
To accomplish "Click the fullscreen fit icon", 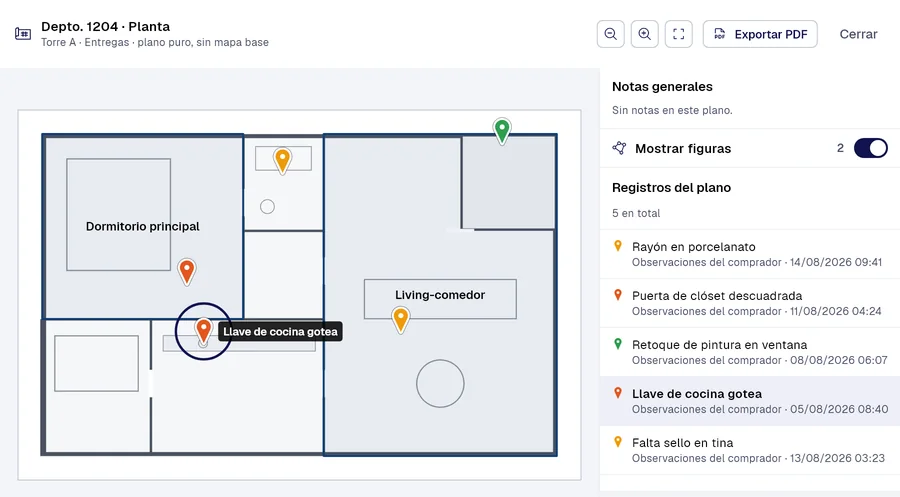I will point(678,34).
